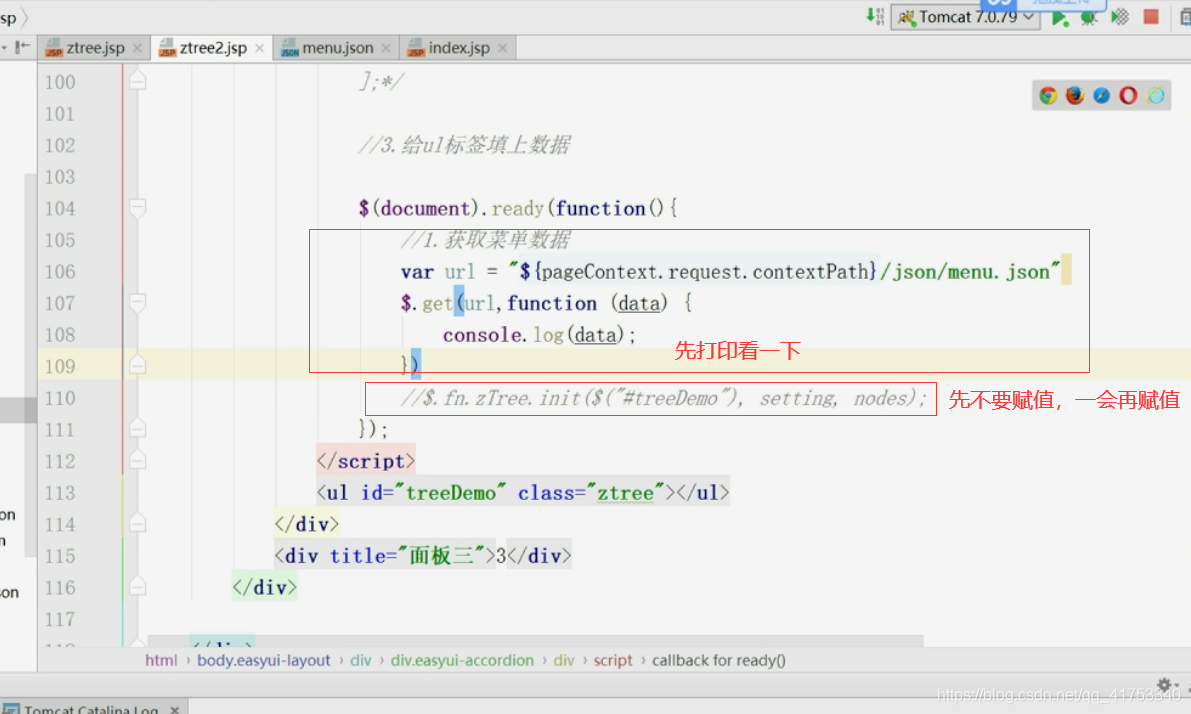Click the comment '//3.给ul标签填上数据'
Image resolution: width=1191 pixels, height=714 pixels.
pyautogui.click(x=464, y=144)
